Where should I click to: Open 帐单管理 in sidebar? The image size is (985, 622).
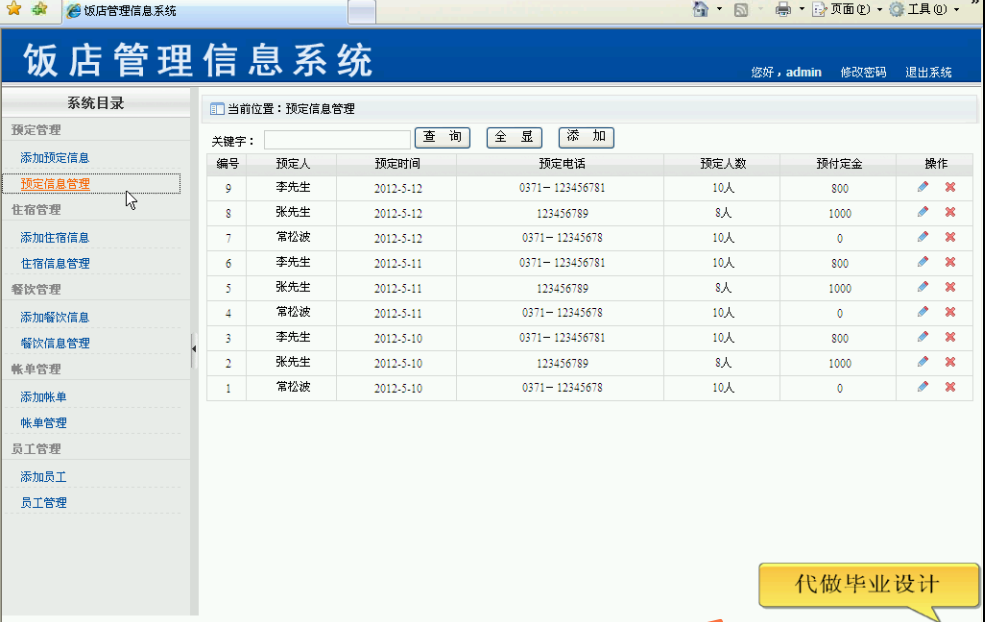pos(43,423)
